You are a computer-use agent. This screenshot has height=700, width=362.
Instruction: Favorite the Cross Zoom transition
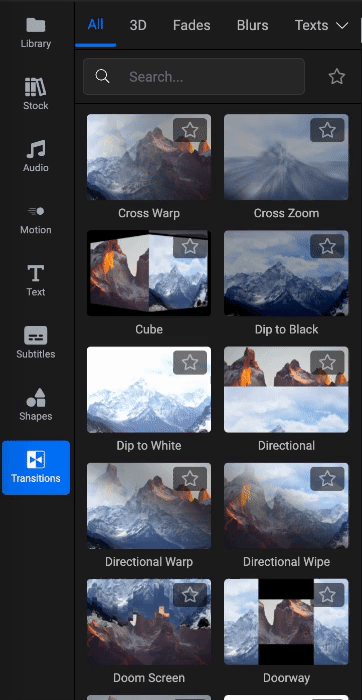[327, 130]
